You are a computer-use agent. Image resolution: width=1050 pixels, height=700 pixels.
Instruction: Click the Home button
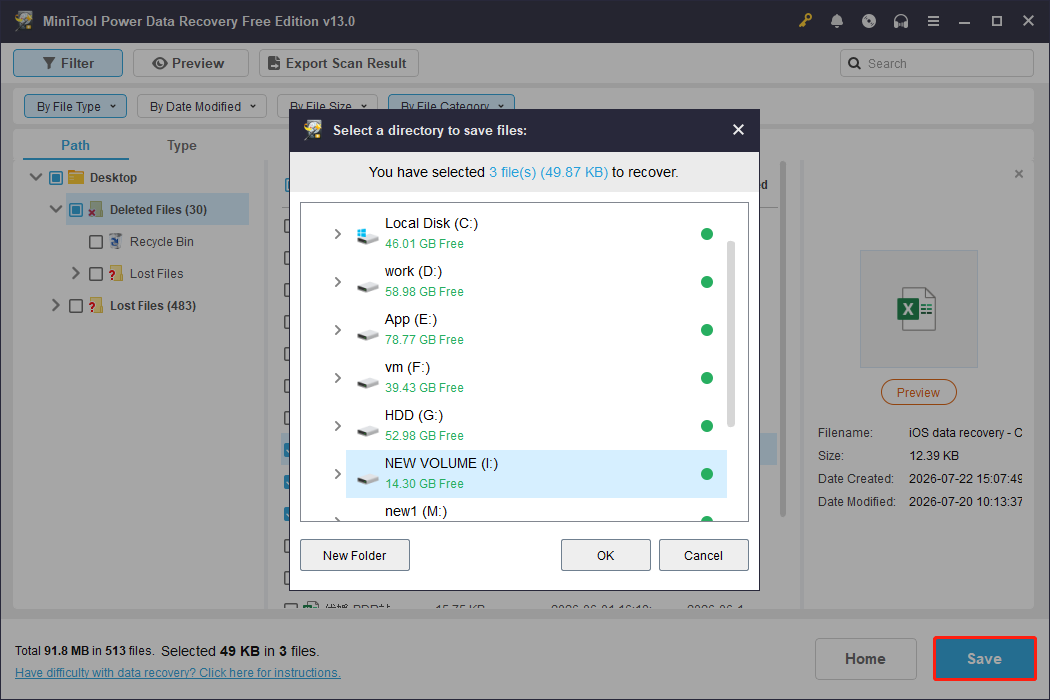[x=865, y=658]
